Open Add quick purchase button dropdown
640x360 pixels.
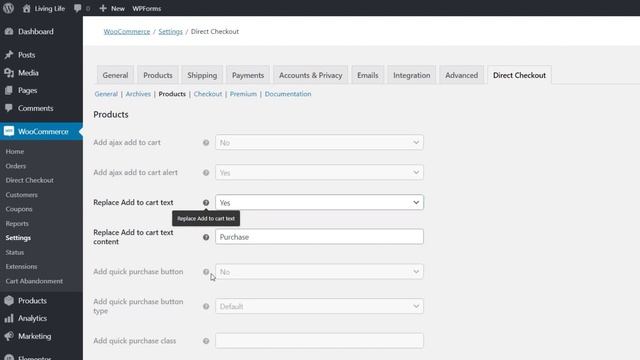[x=319, y=271]
